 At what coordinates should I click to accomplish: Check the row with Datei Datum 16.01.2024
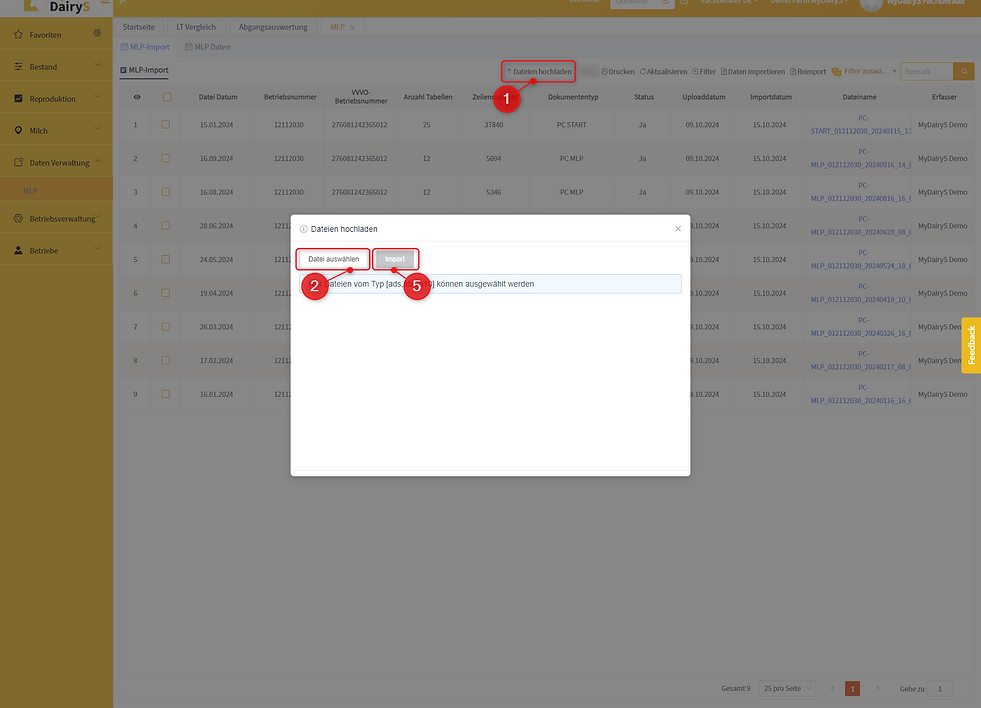(x=166, y=395)
